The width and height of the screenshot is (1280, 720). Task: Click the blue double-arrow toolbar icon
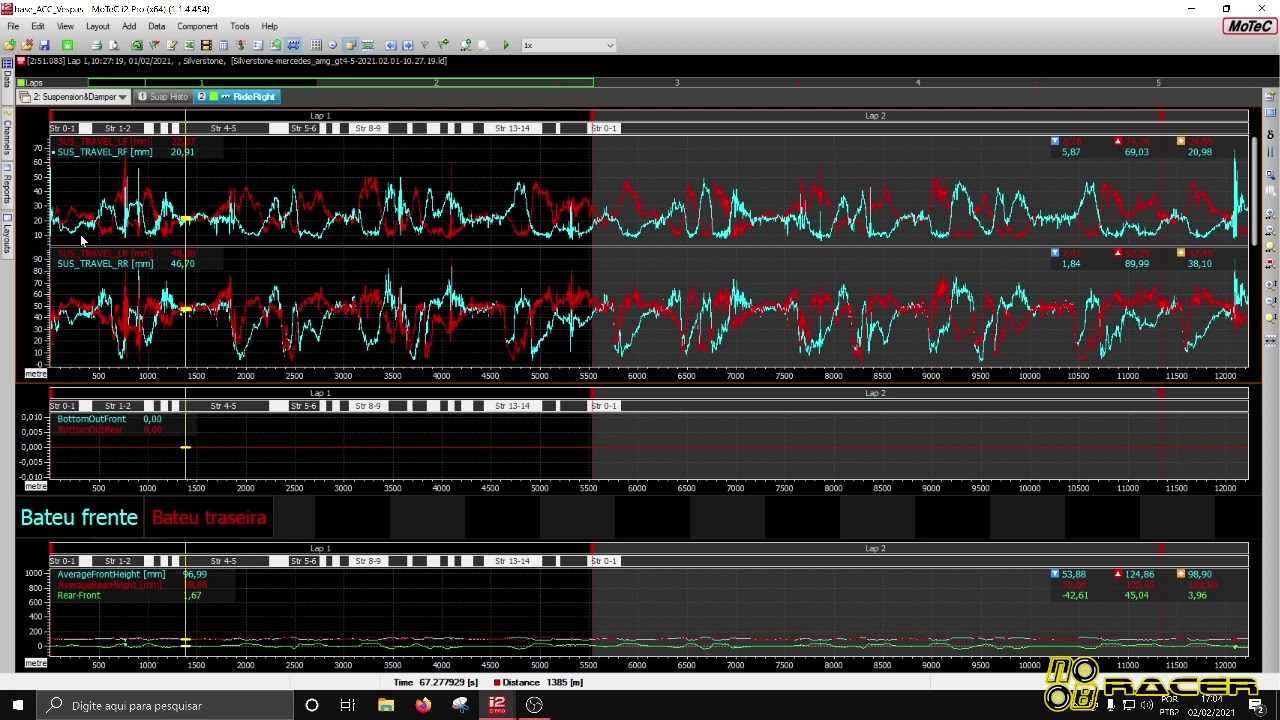[x=293, y=45]
